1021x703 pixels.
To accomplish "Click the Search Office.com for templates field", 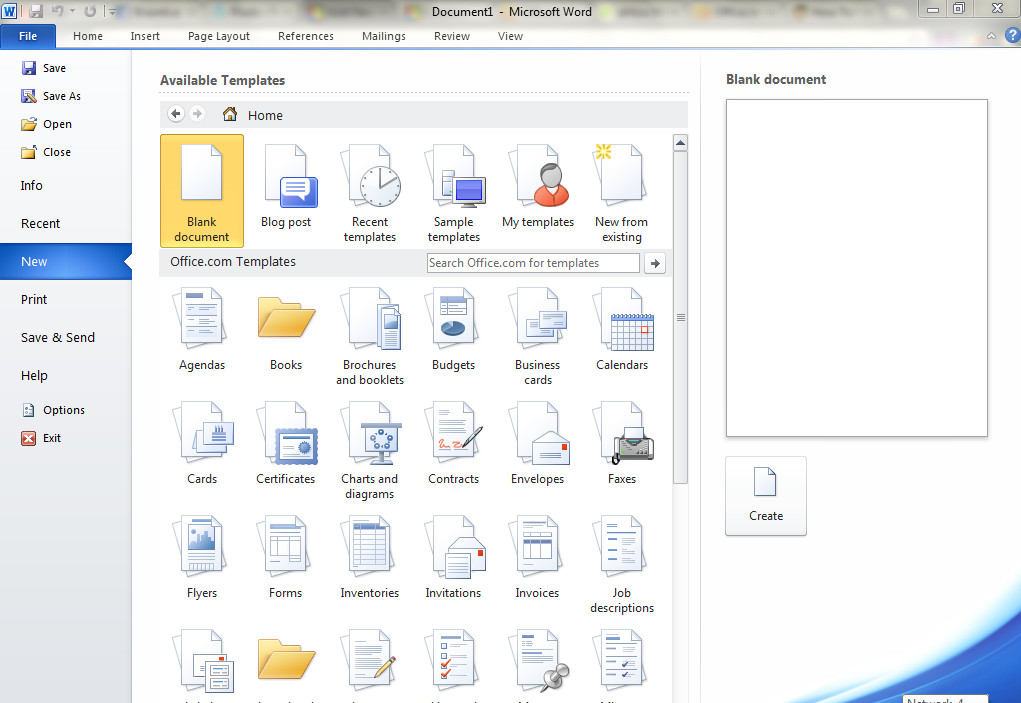I will point(532,263).
